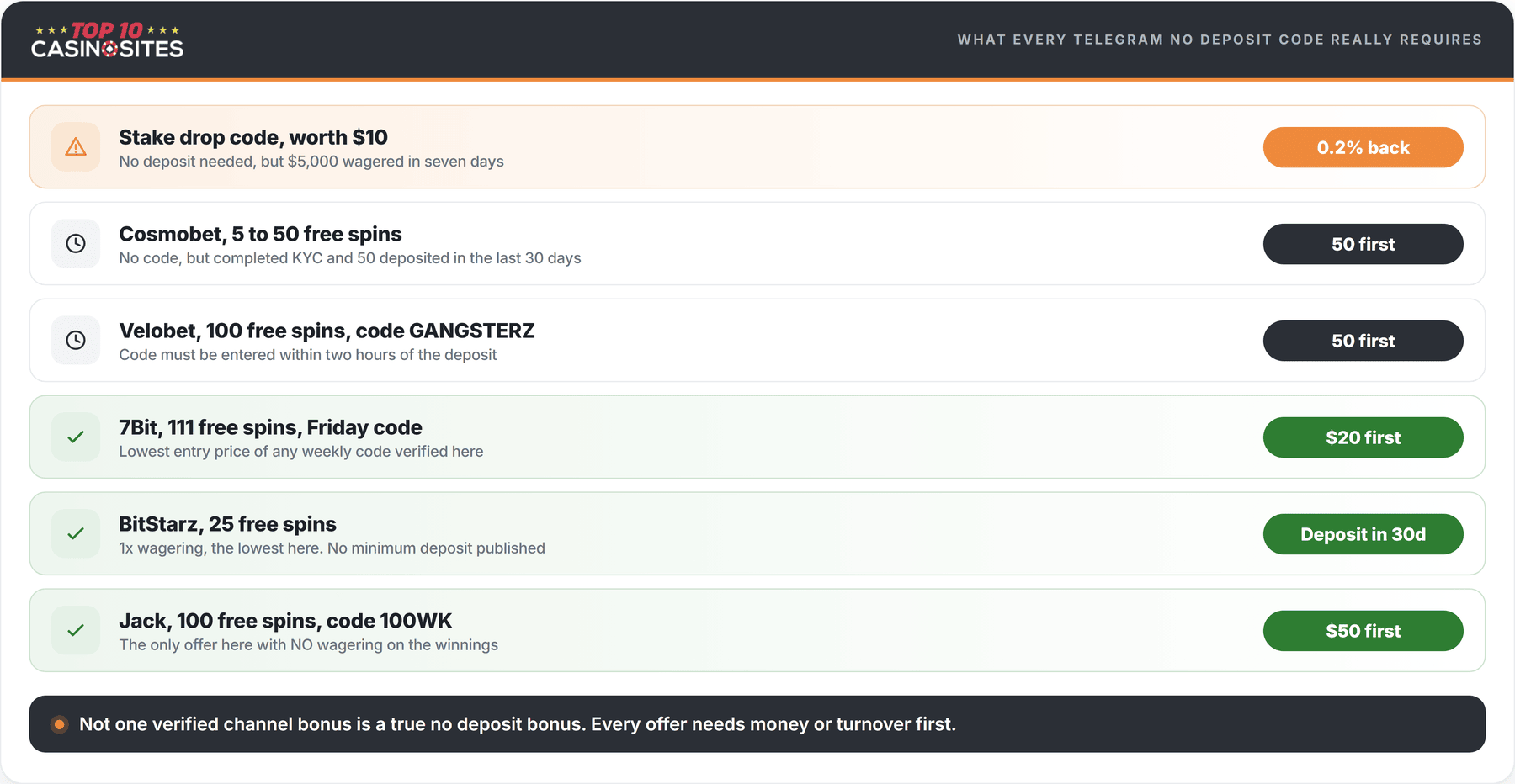Click the green $20 first pill
The image size is (1515, 784).
click(x=1363, y=437)
